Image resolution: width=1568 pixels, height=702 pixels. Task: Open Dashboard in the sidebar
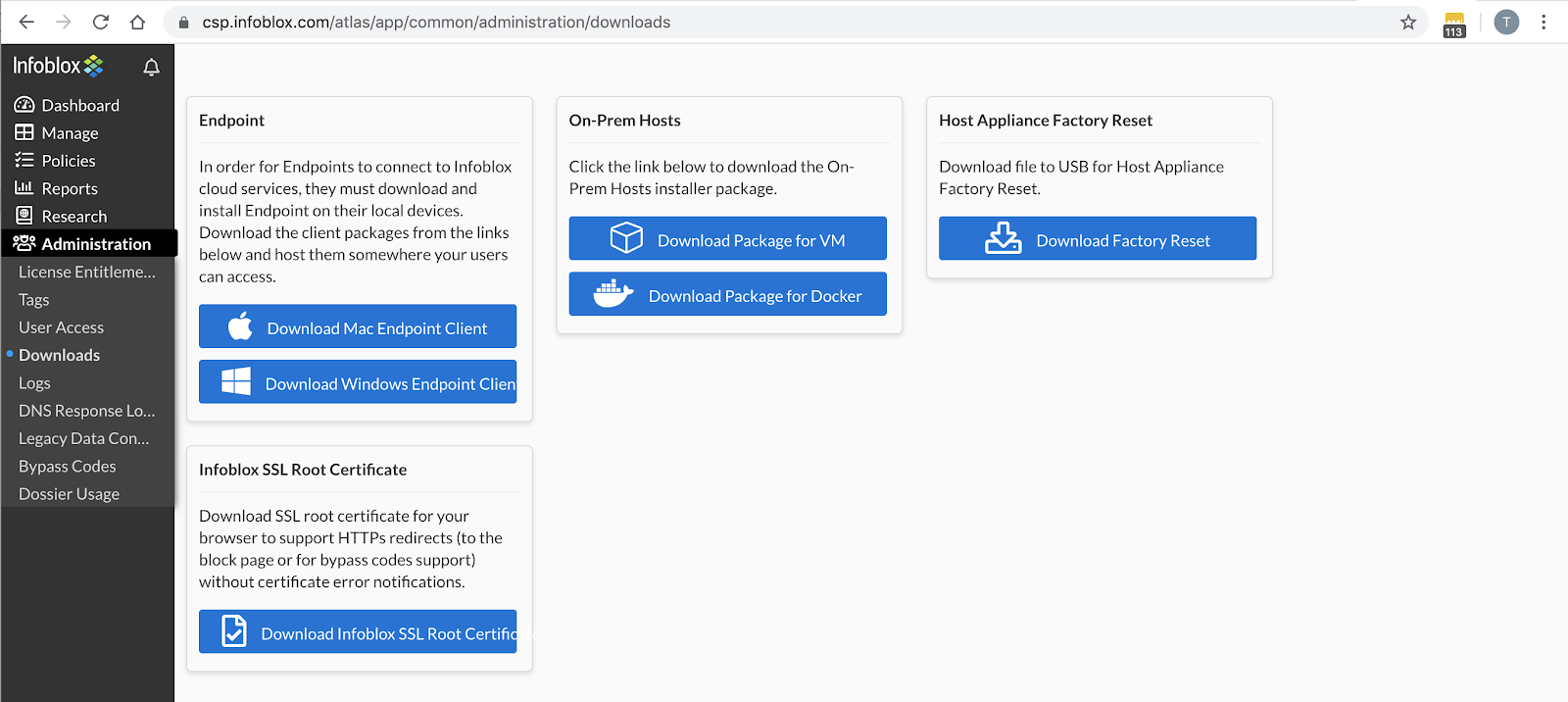pos(79,105)
